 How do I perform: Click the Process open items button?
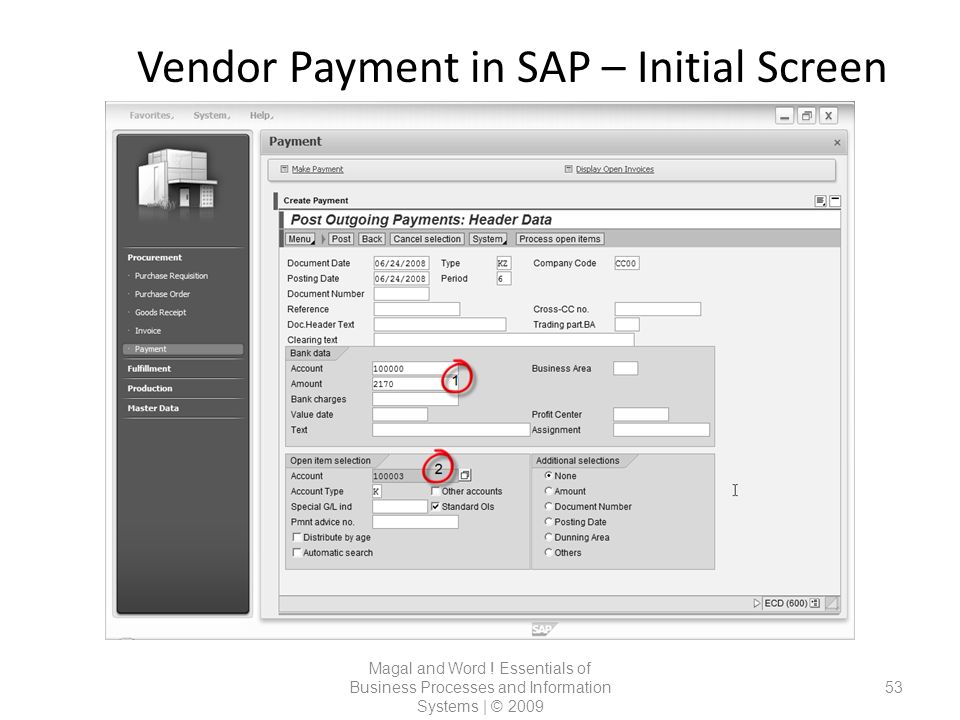[x=560, y=239]
